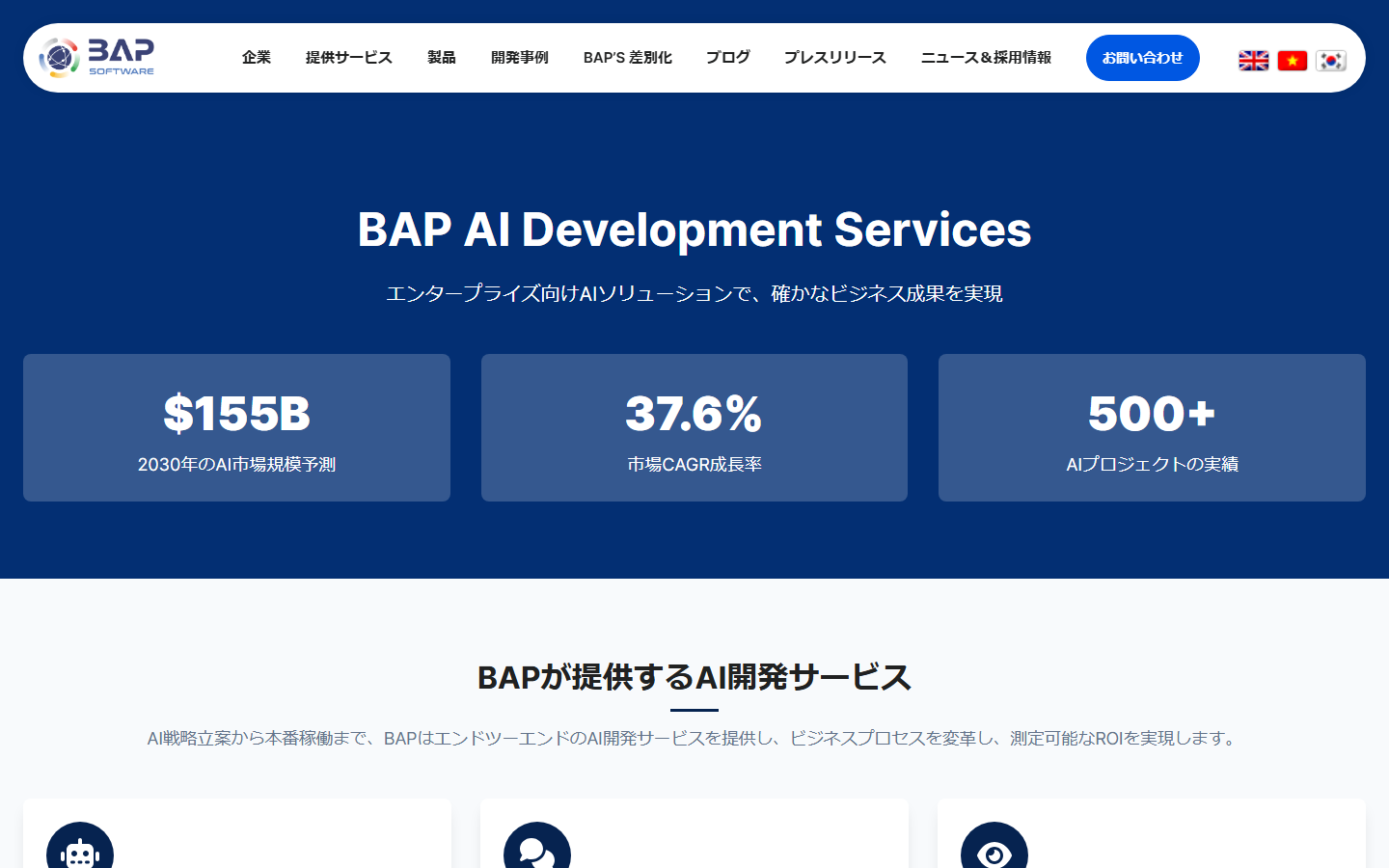Image resolution: width=1389 pixels, height=868 pixels.
Task: Visit the ブログ page
Action: point(728,58)
